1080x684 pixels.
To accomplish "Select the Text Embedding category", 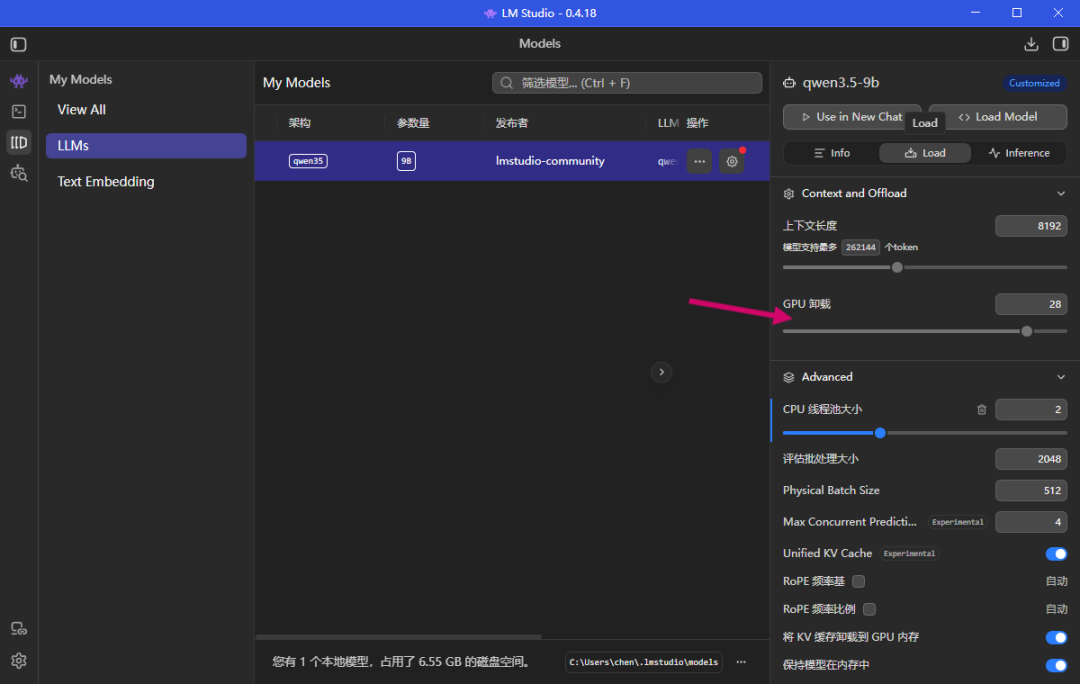I will click(105, 181).
